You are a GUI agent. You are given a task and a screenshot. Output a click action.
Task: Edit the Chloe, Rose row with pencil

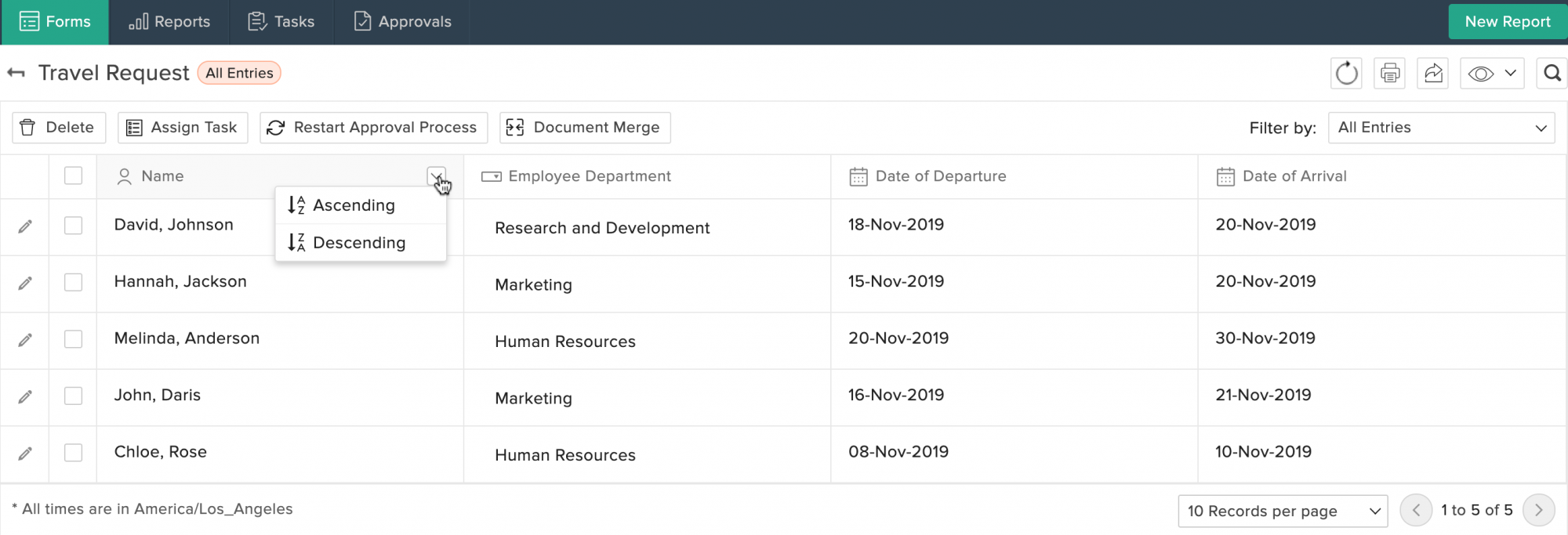coord(25,454)
